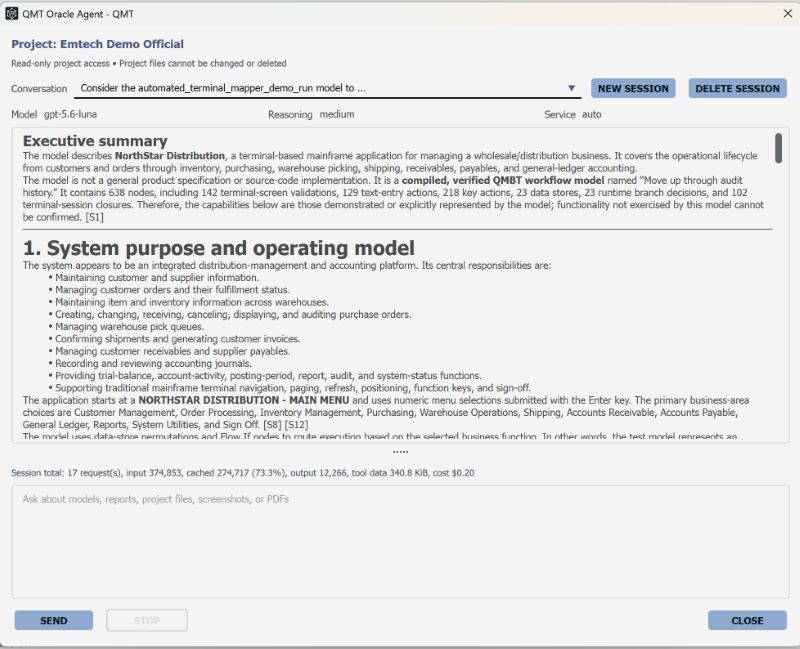Image resolution: width=800 pixels, height=649 pixels.
Task: Open the [S12] source citation
Action: pyautogui.click(x=296, y=425)
